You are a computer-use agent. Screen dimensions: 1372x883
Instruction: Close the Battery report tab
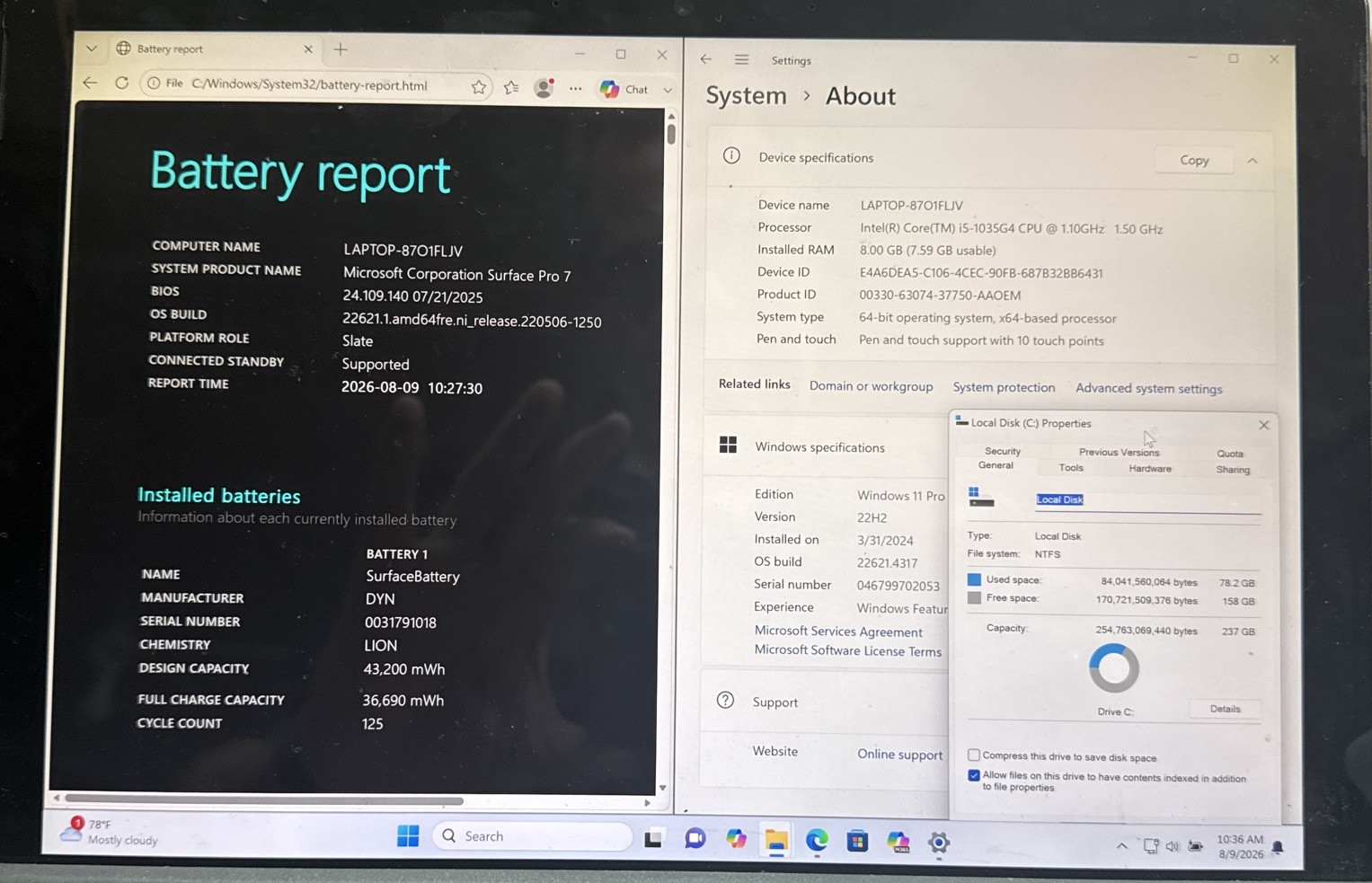pyautogui.click(x=308, y=49)
